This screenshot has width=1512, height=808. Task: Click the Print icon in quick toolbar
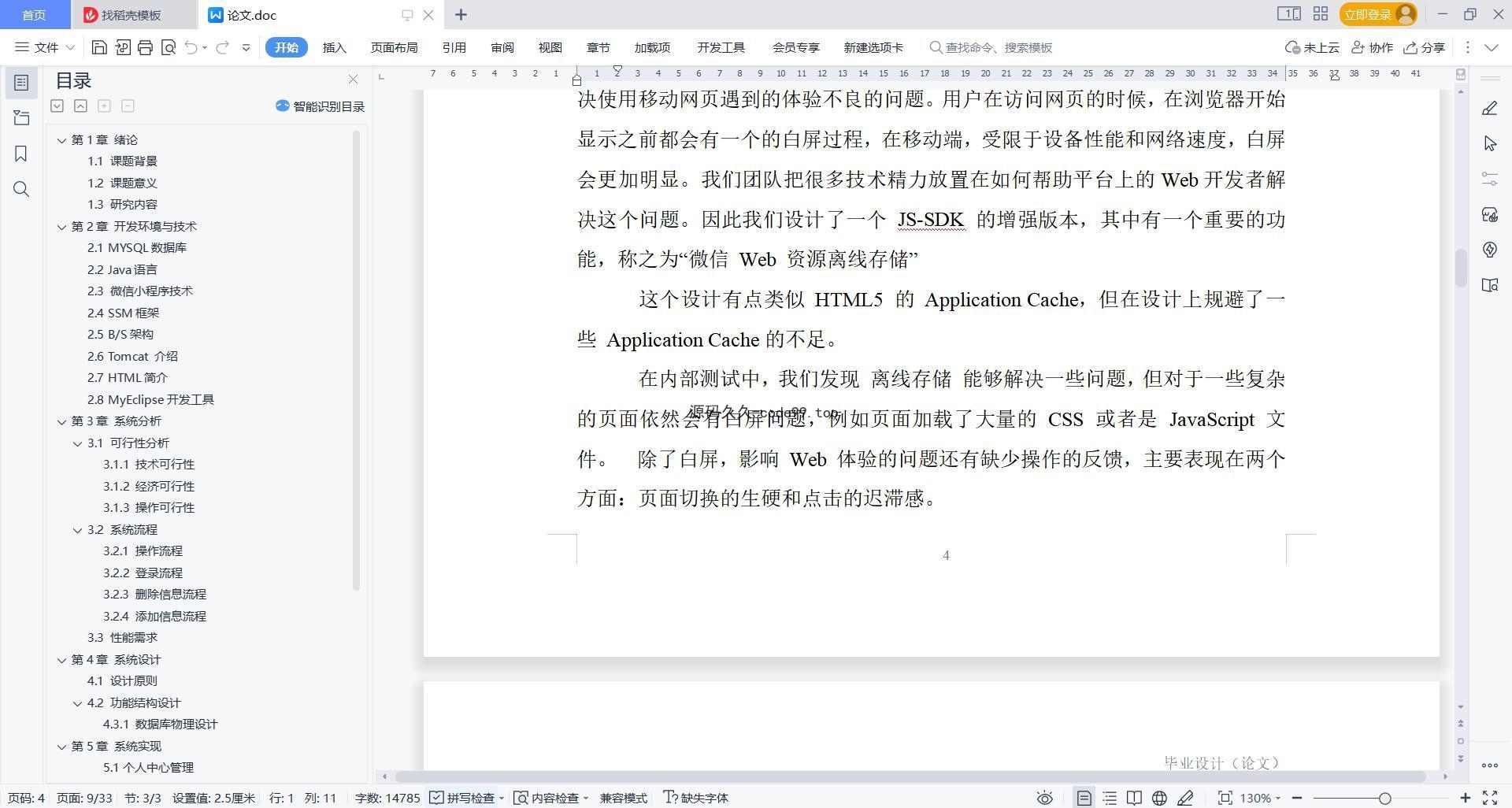(x=145, y=47)
